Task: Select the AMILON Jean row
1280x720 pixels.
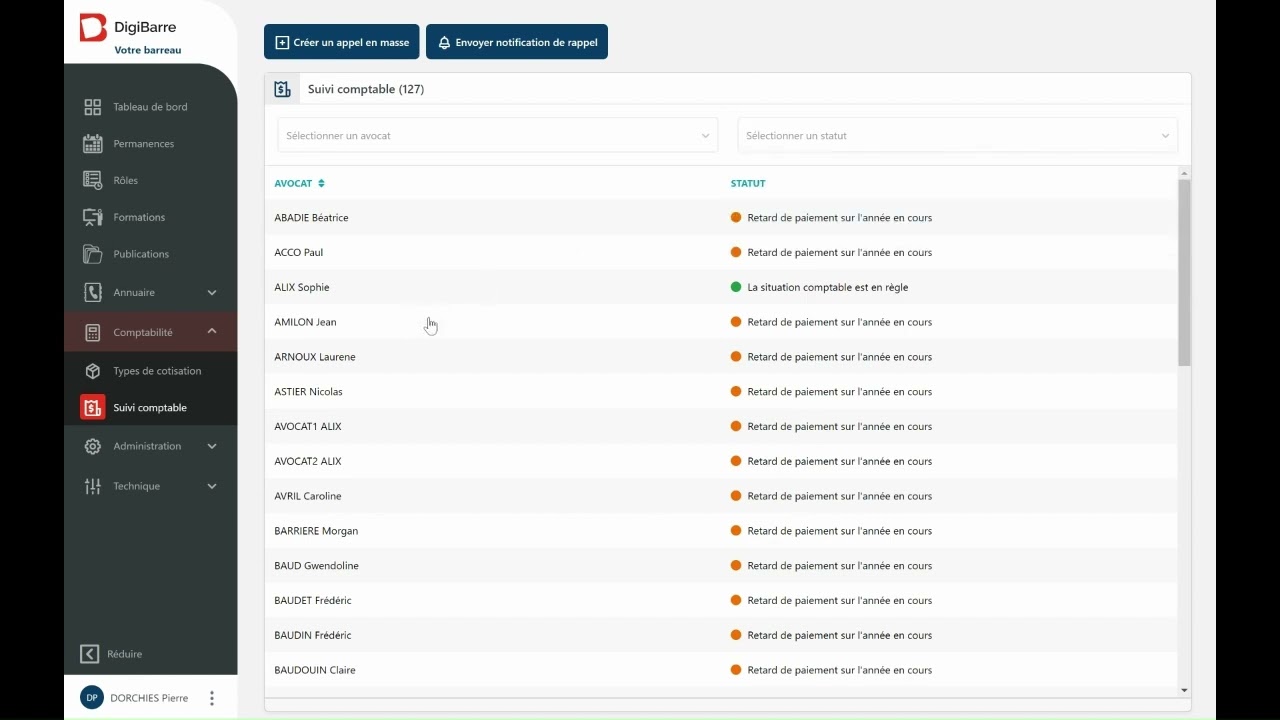Action: point(721,323)
